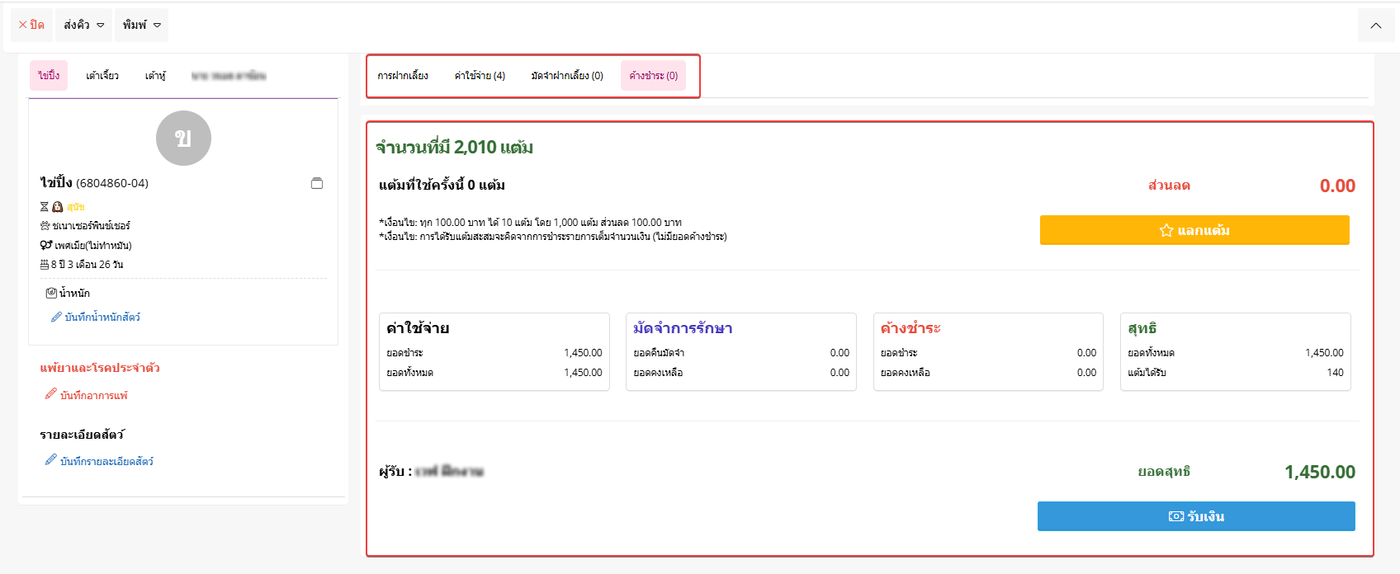Click the รายละเอียดสัตว์ heading
The height and width of the screenshot is (574, 1400).
[x=82, y=434]
